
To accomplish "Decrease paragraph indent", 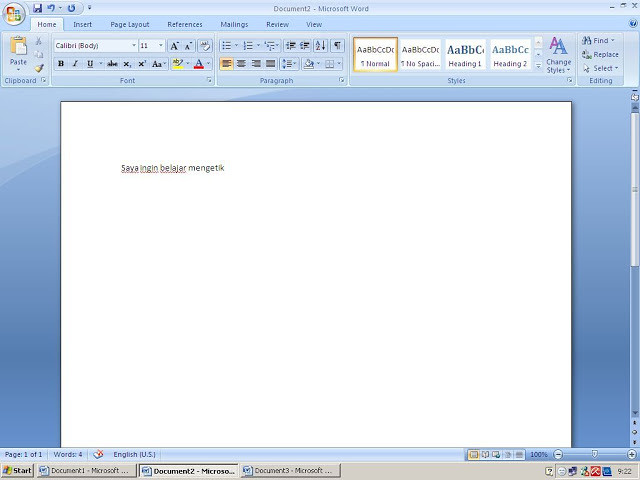I will tap(291, 45).
